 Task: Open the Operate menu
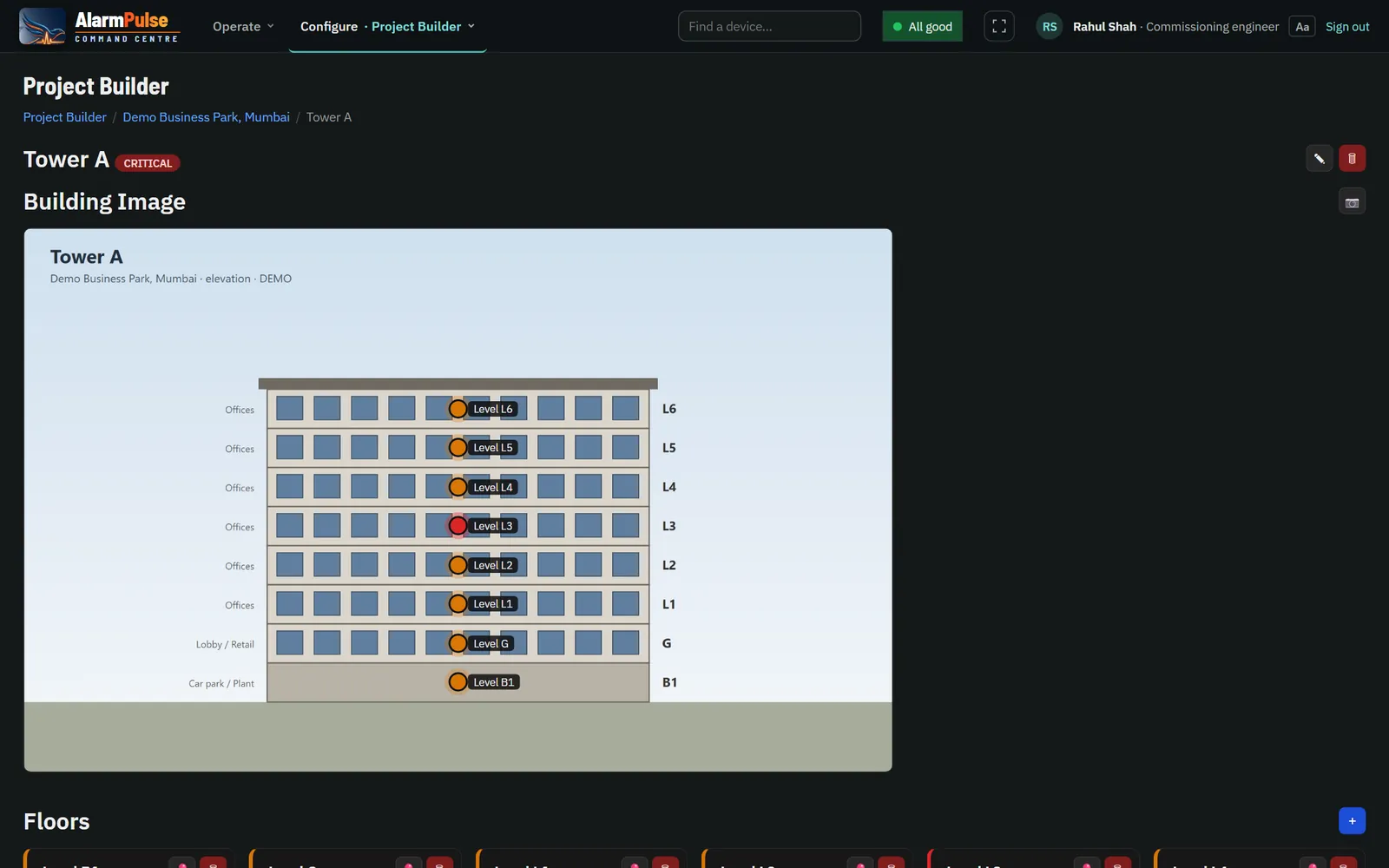(243, 26)
